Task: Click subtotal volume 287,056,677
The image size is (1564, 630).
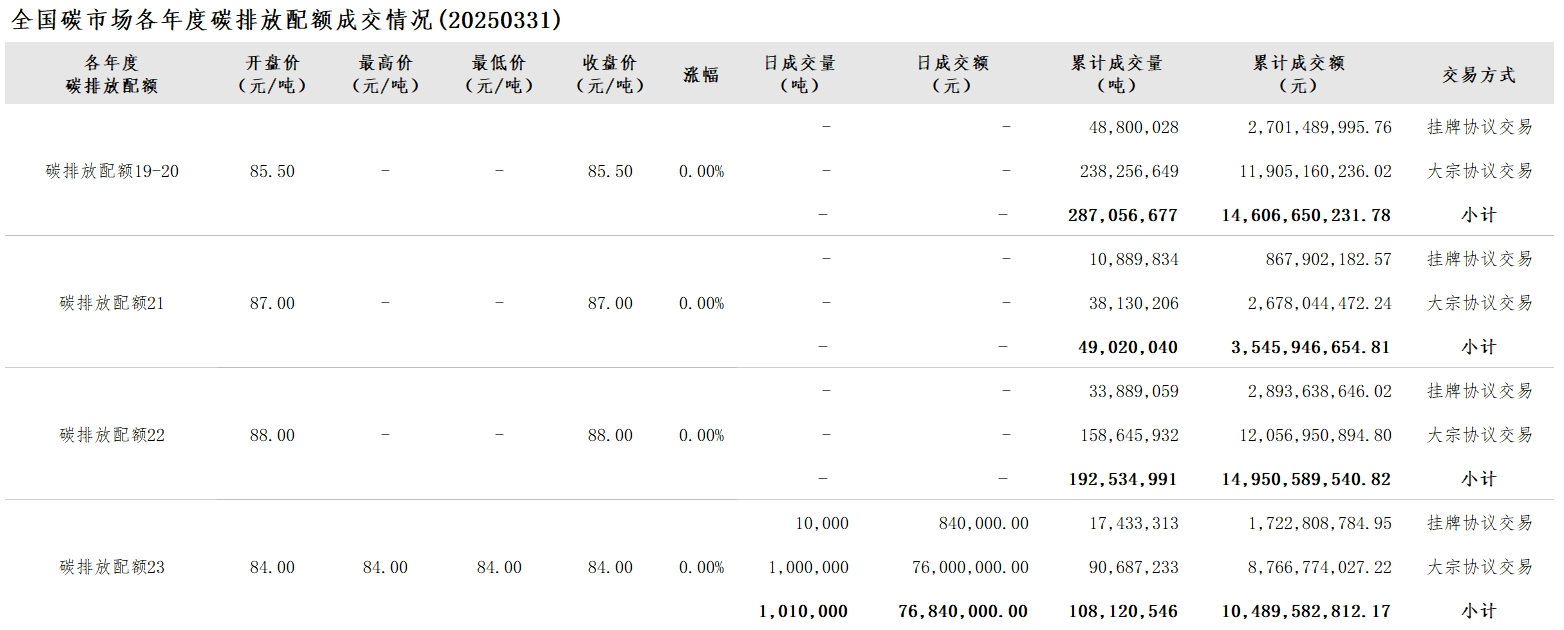Action: point(1123,215)
